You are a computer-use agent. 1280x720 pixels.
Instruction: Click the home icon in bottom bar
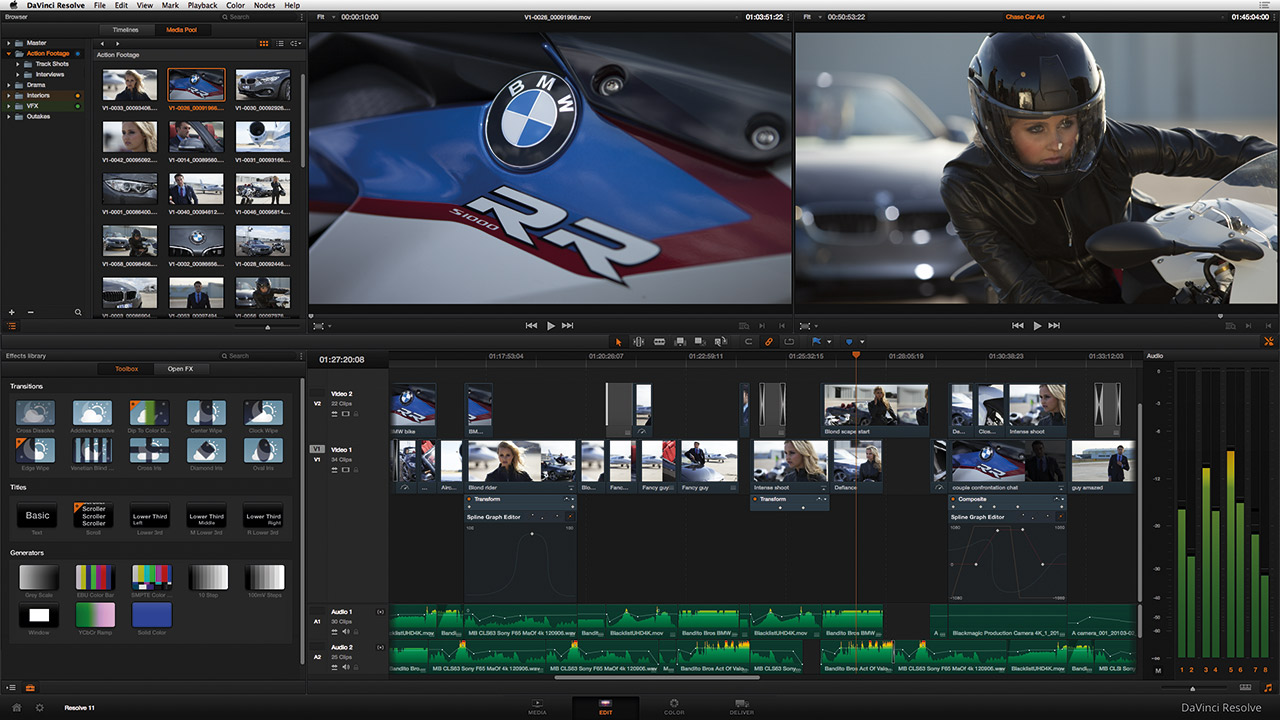17,707
